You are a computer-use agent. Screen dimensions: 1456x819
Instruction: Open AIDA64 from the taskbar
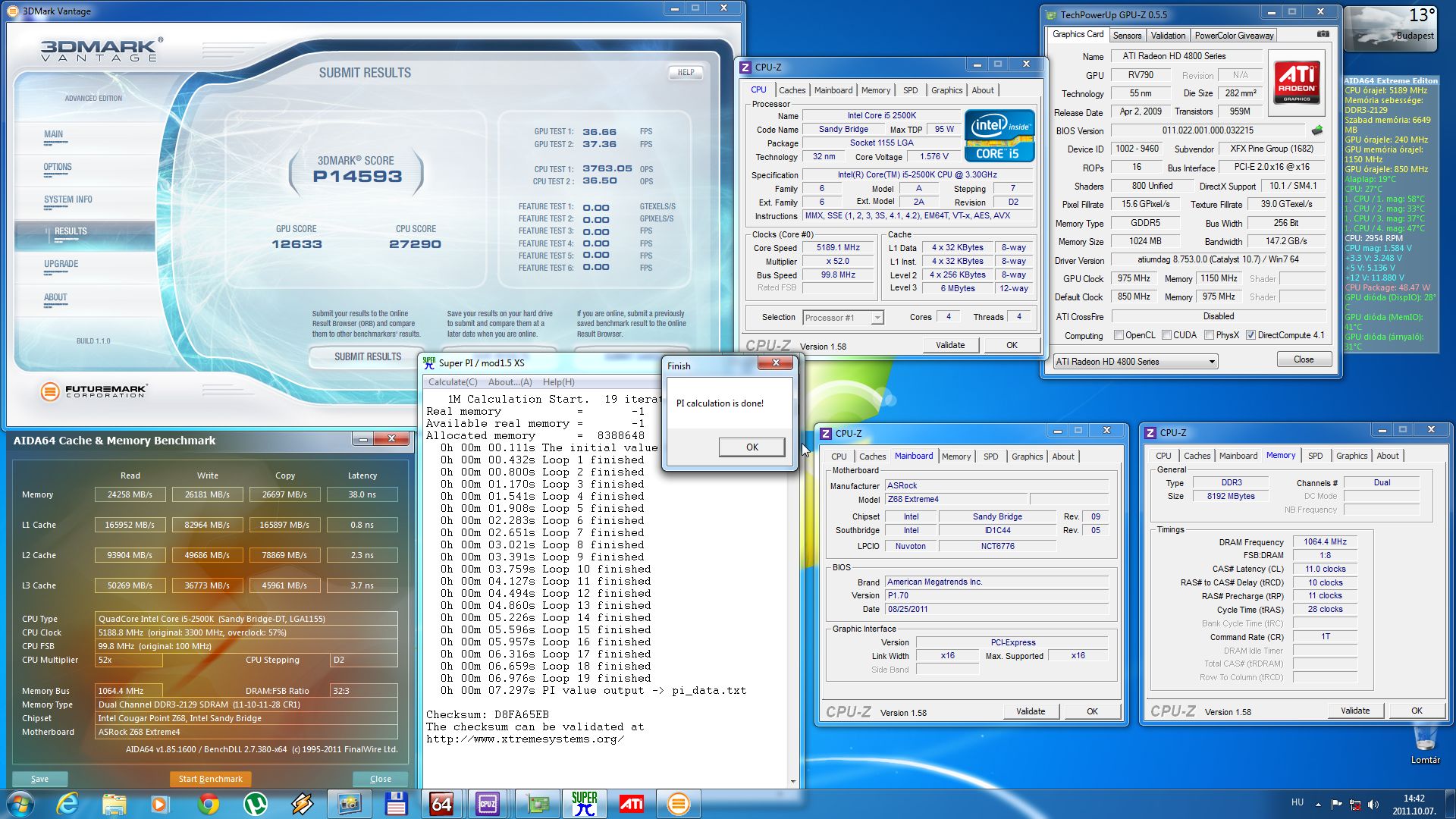click(442, 804)
